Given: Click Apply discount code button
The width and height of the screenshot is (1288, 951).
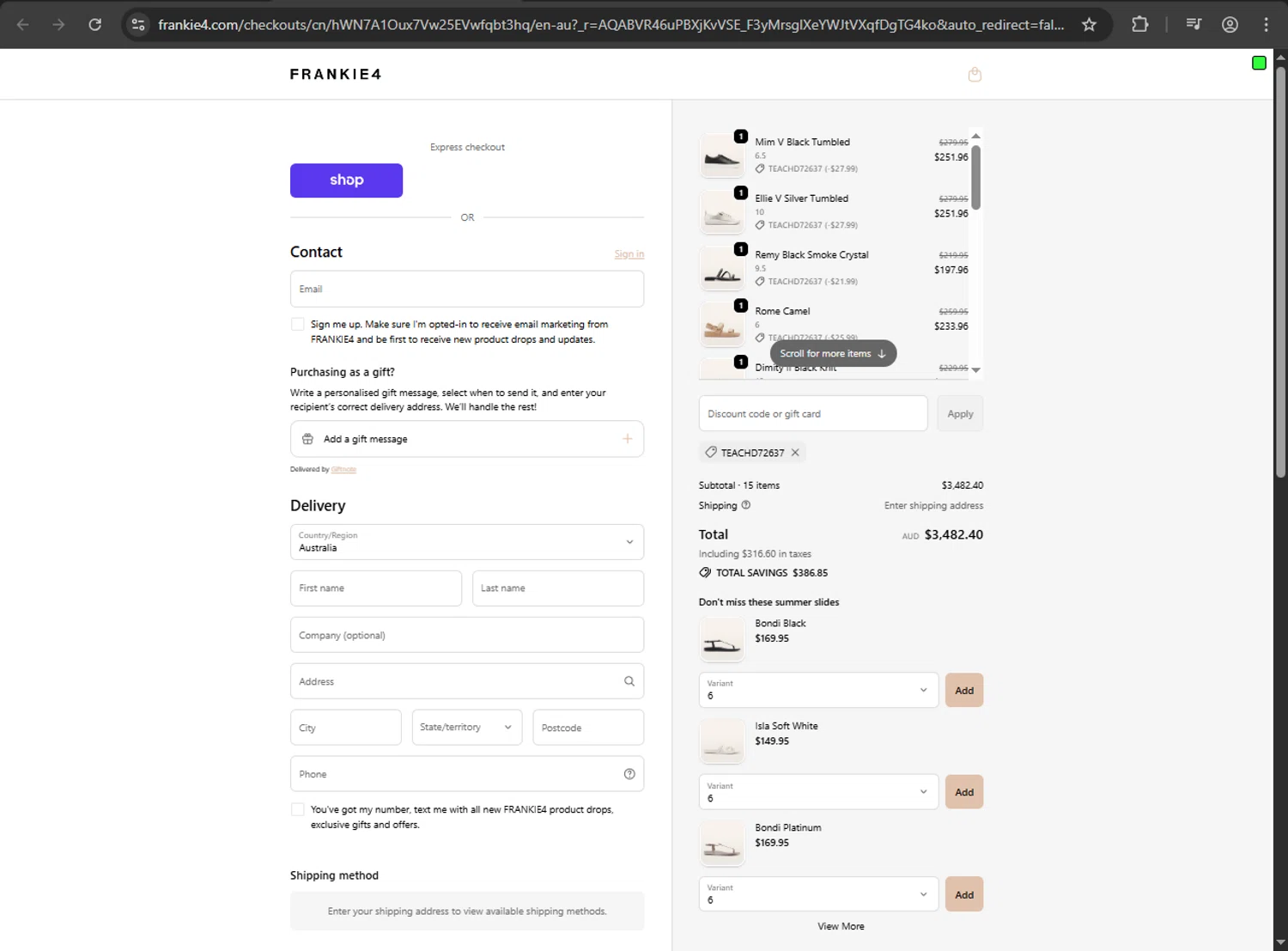Looking at the screenshot, I should [x=960, y=414].
